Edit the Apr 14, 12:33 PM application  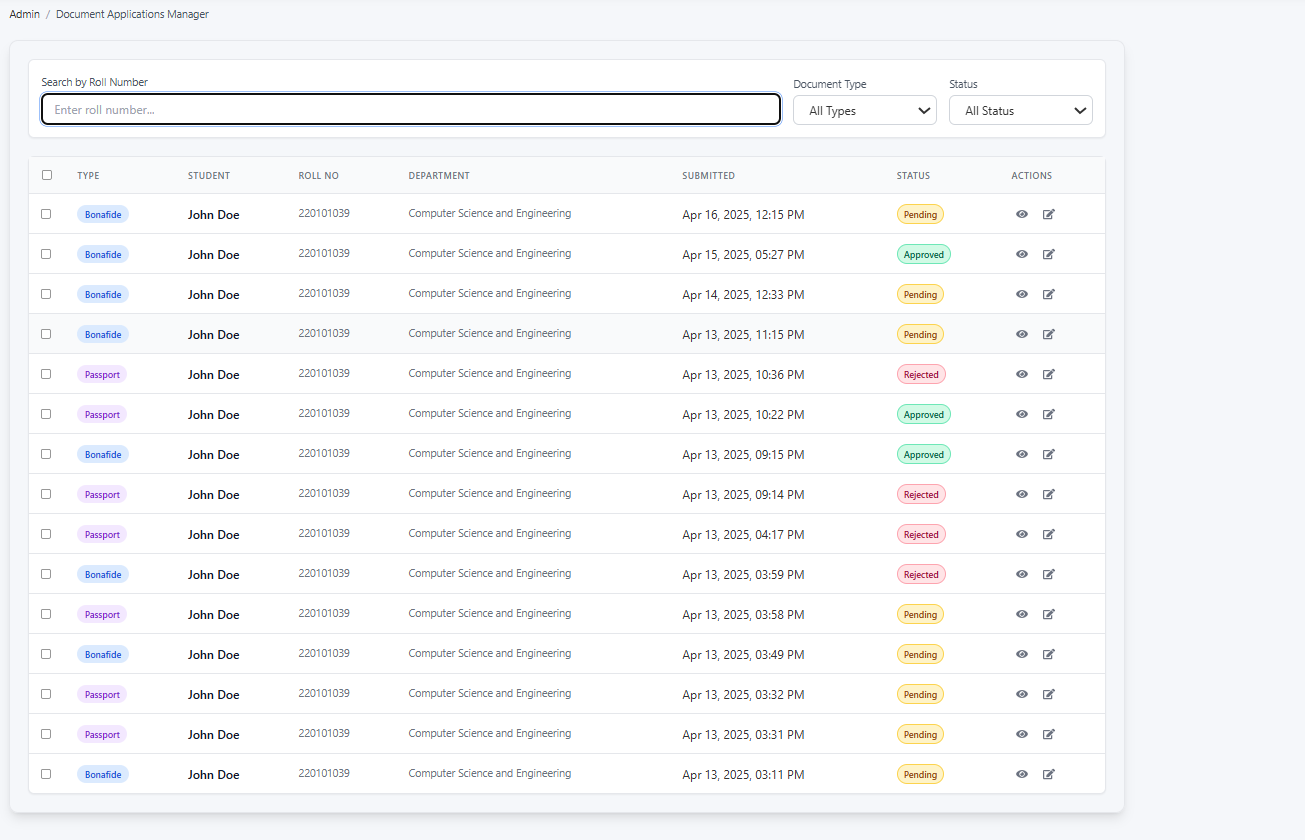1049,294
